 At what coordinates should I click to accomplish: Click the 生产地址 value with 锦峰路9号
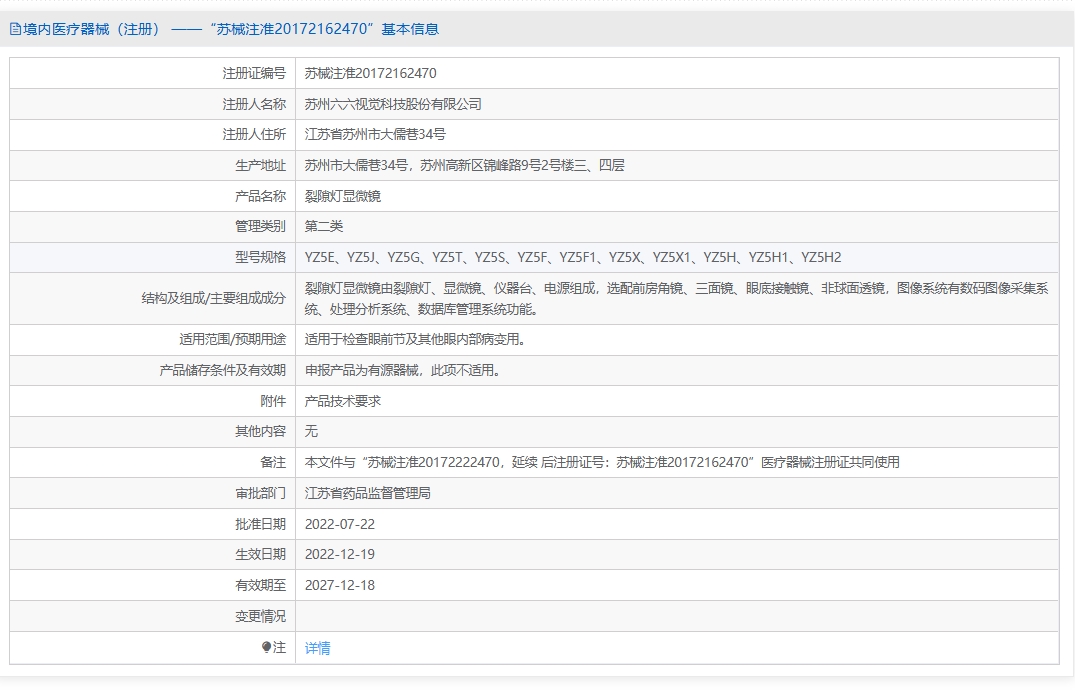(x=464, y=165)
